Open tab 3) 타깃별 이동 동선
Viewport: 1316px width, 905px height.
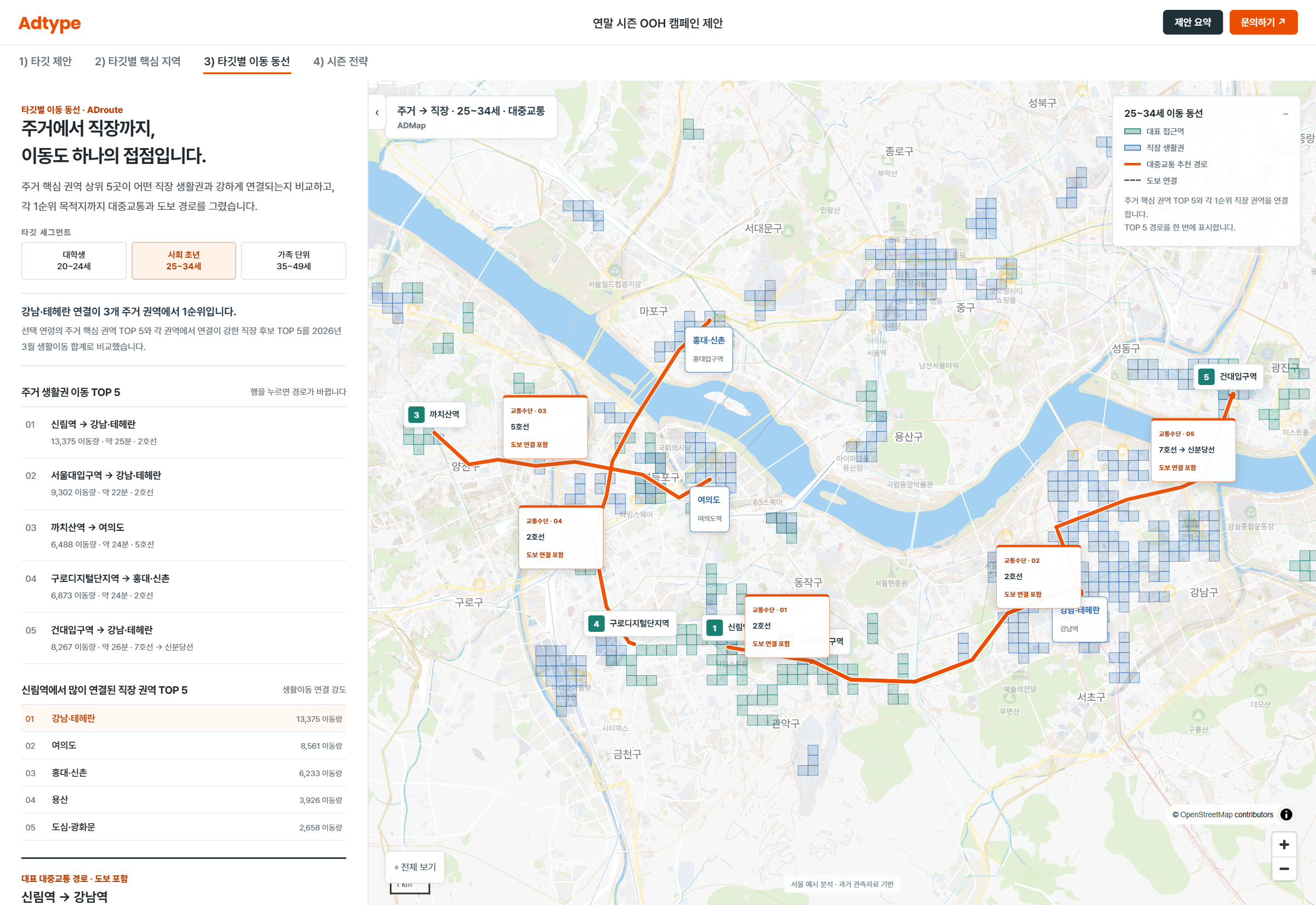pos(247,61)
